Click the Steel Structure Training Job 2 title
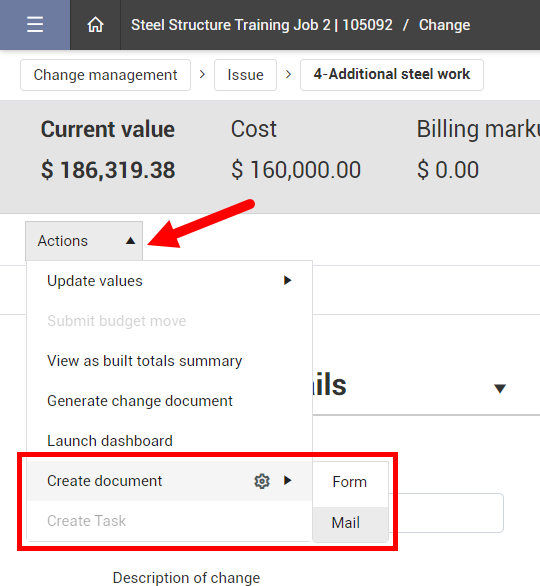Image resolution: width=540 pixels, height=586 pixels. tap(262, 25)
